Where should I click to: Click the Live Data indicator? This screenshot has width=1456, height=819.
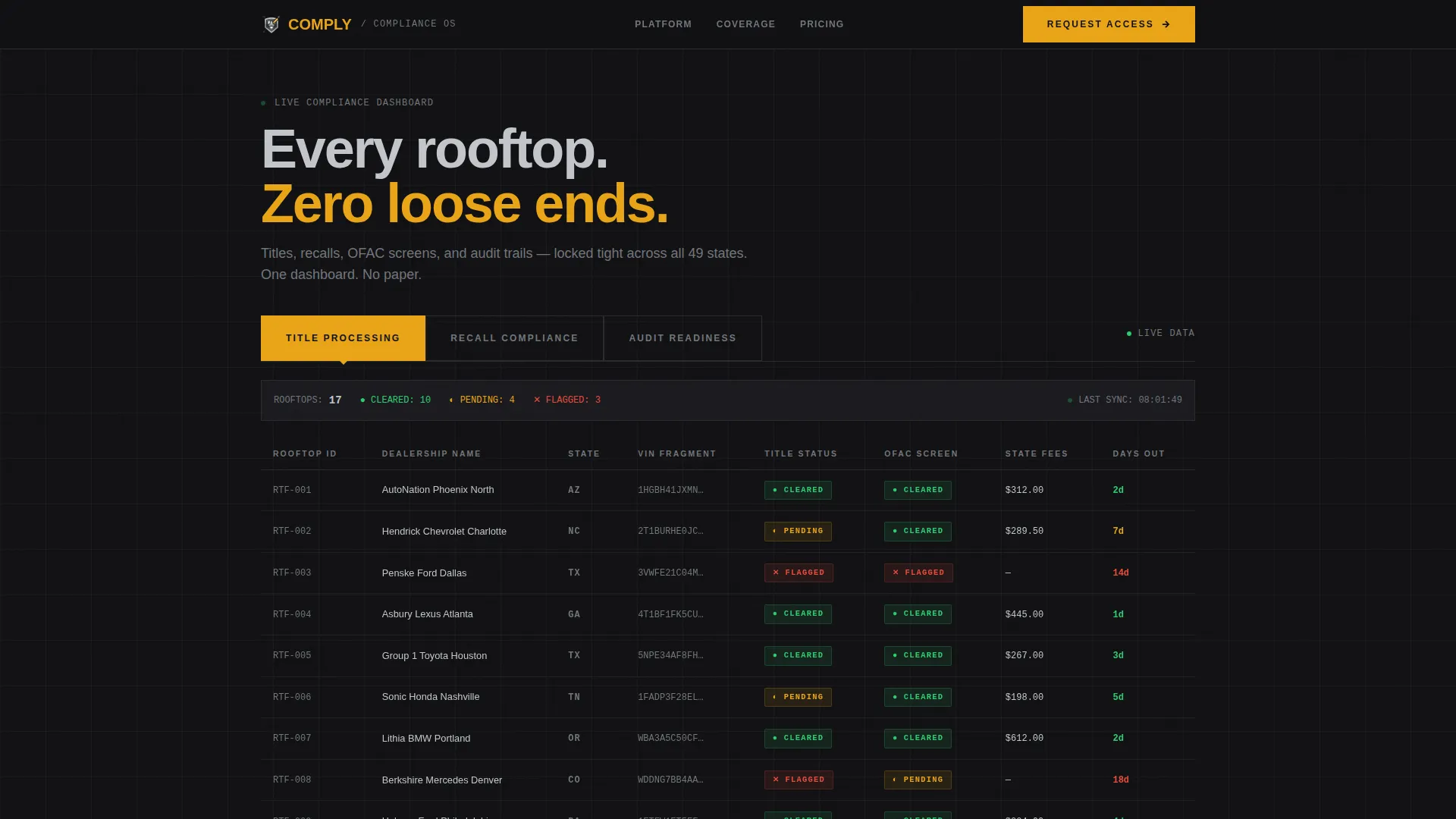(x=1160, y=333)
